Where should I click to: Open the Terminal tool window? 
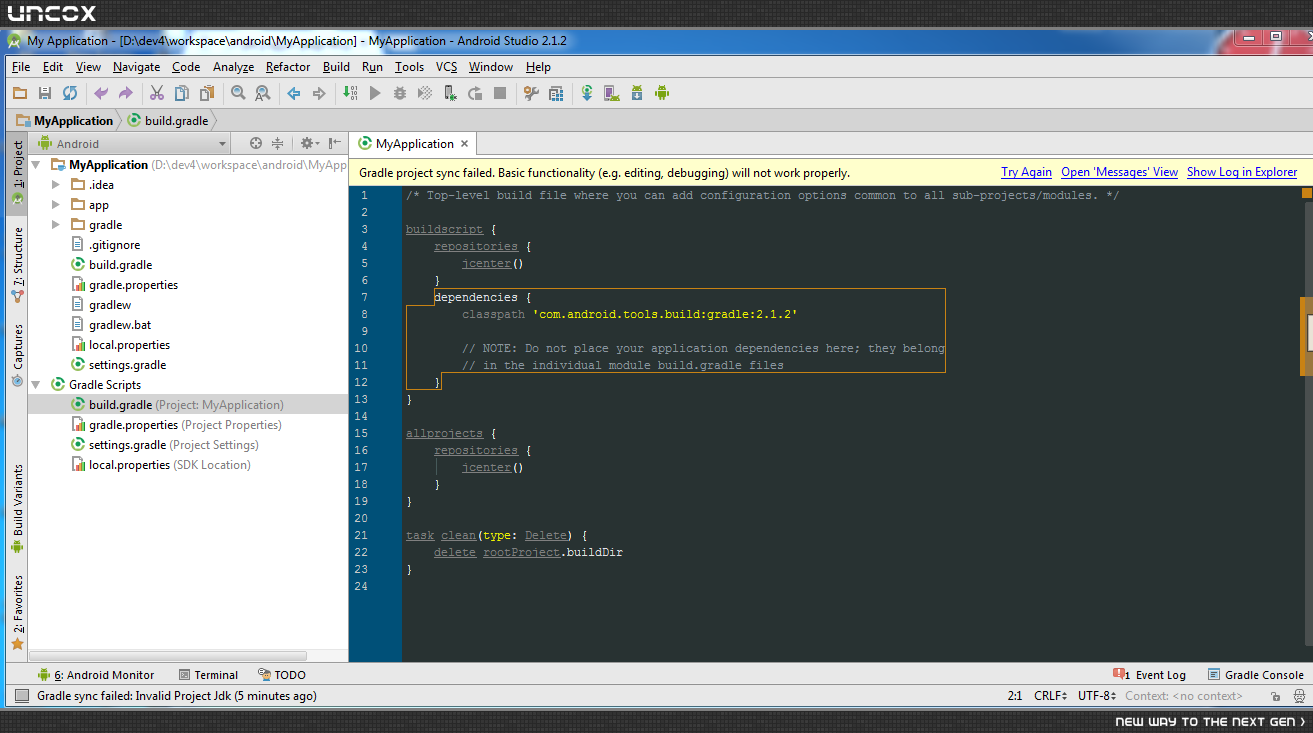coord(208,675)
